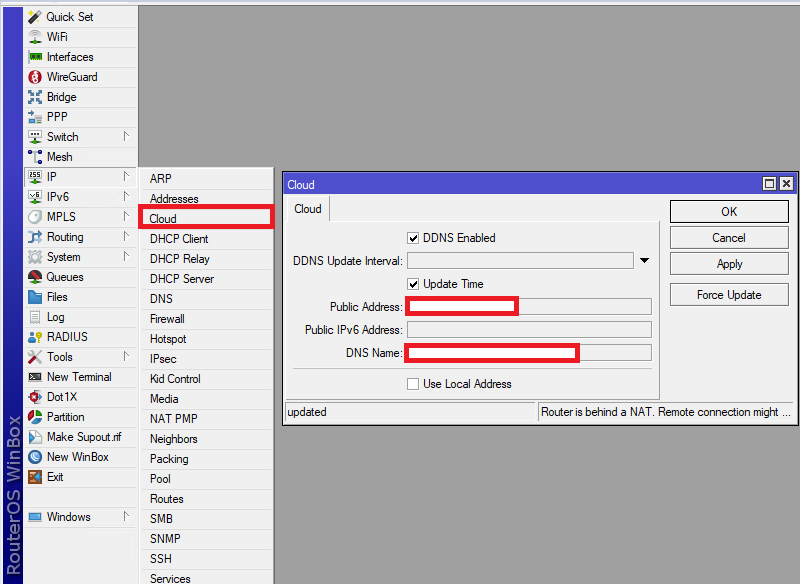Click the 'Router is behind a NAT' status message

pyautogui.click(x=666, y=412)
